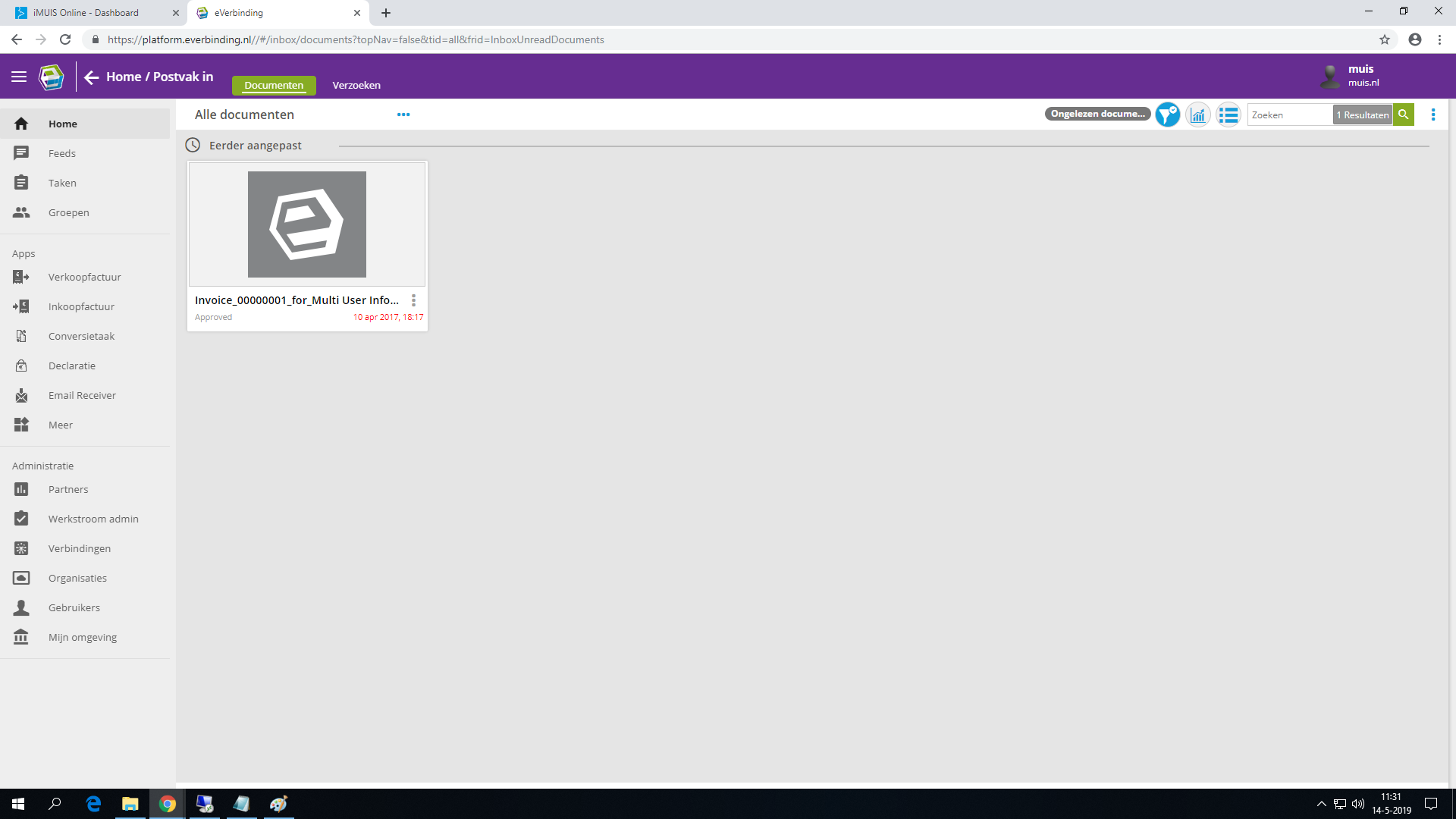
Task: Open the Invoice_00000001 document thumbnail
Action: pyautogui.click(x=307, y=224)
